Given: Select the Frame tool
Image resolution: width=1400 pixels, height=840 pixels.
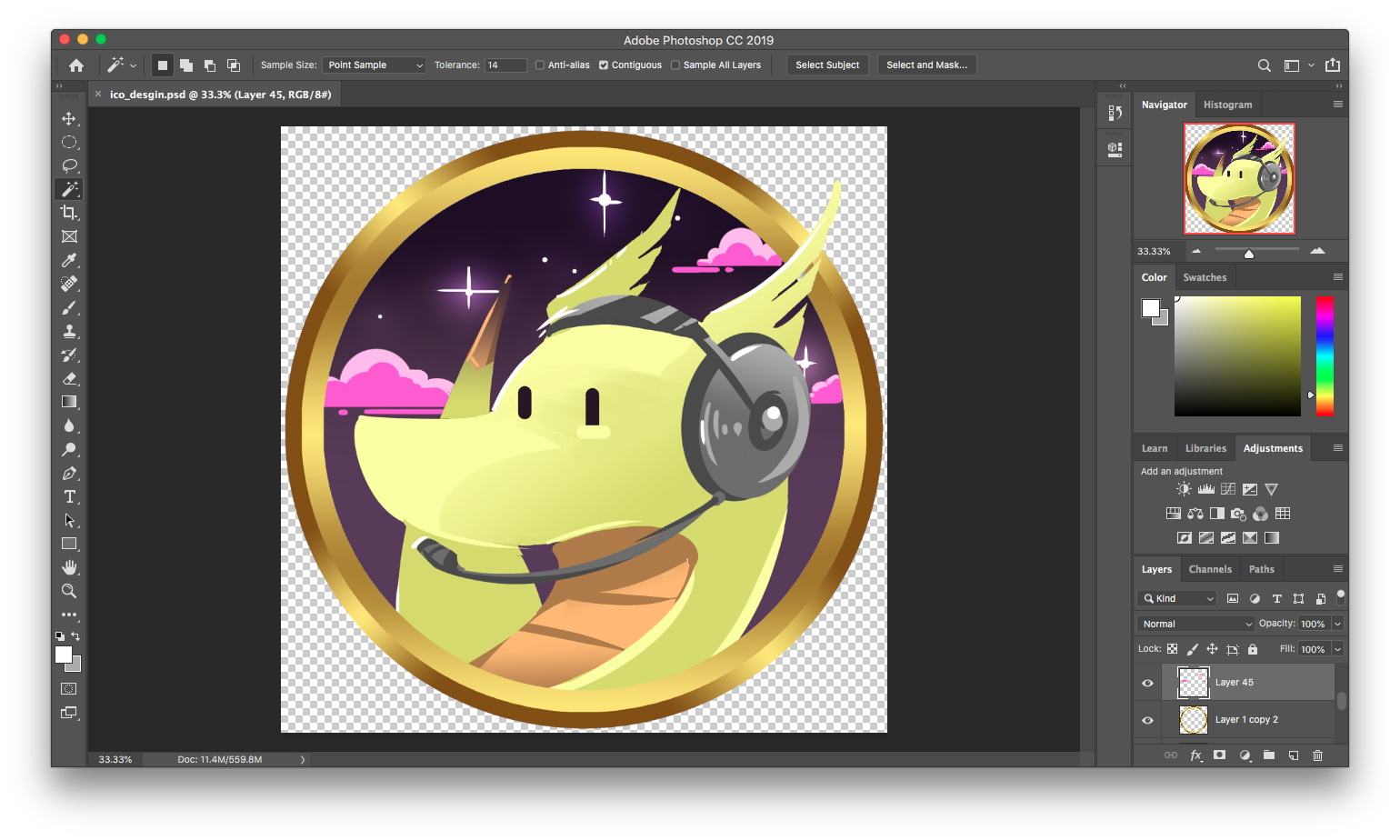Looking at the screenshot, I should 69,236.
